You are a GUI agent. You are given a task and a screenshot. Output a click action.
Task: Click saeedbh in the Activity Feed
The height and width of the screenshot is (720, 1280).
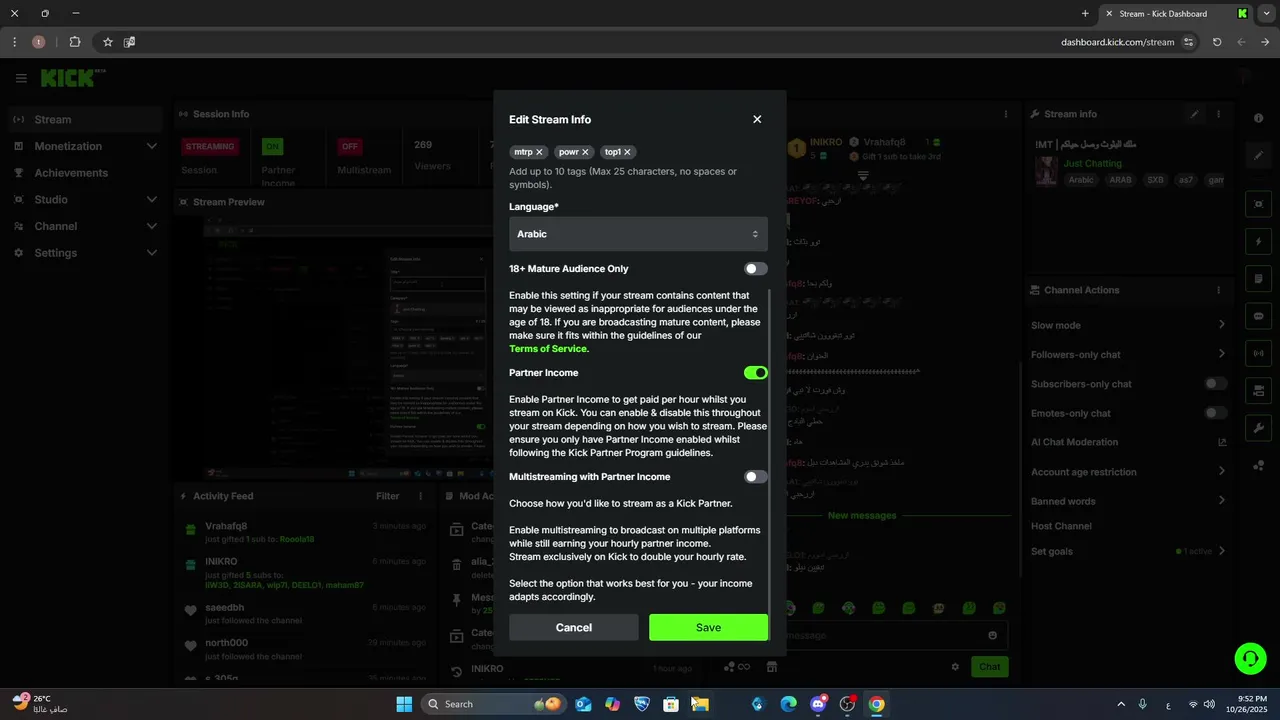pos(225,607)
